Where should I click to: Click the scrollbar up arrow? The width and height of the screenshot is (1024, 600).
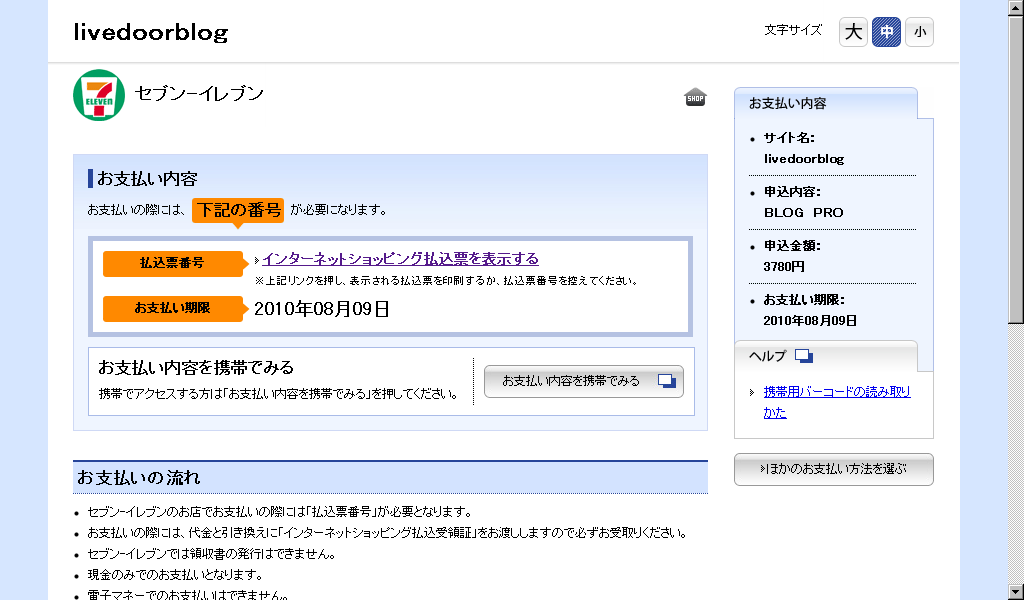(1016, 7)
